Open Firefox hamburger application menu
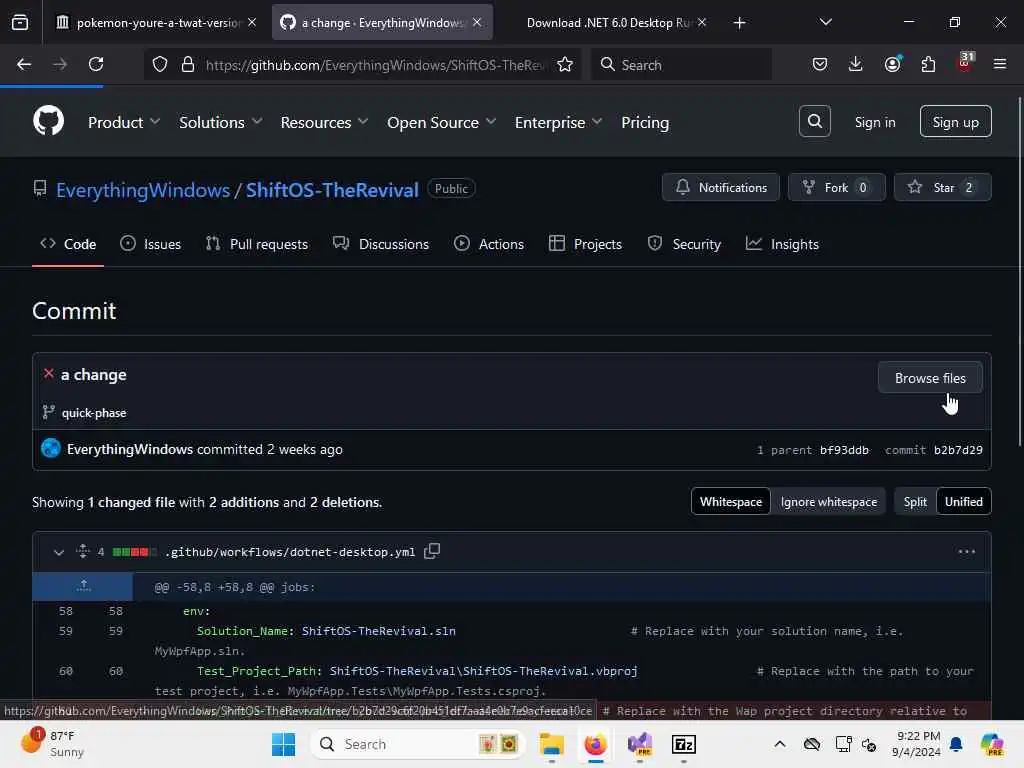 [1000, 64]
